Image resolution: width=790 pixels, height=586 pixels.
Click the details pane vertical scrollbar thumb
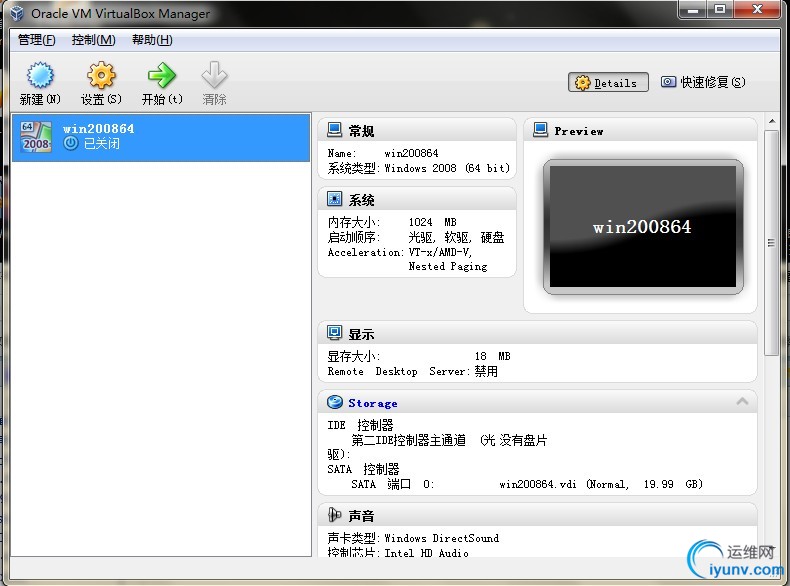[x=771, y=243]
